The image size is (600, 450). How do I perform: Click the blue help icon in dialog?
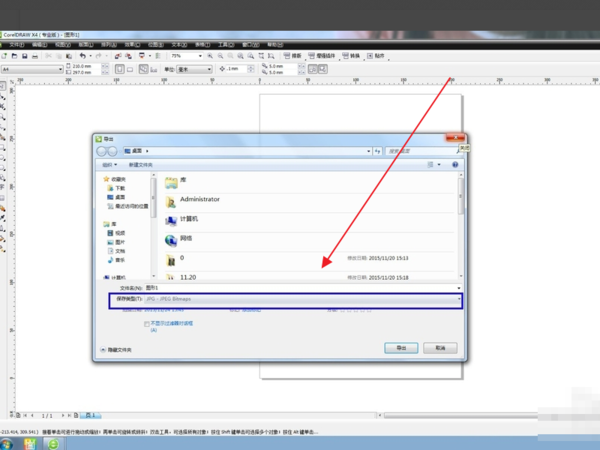[455, 165]
